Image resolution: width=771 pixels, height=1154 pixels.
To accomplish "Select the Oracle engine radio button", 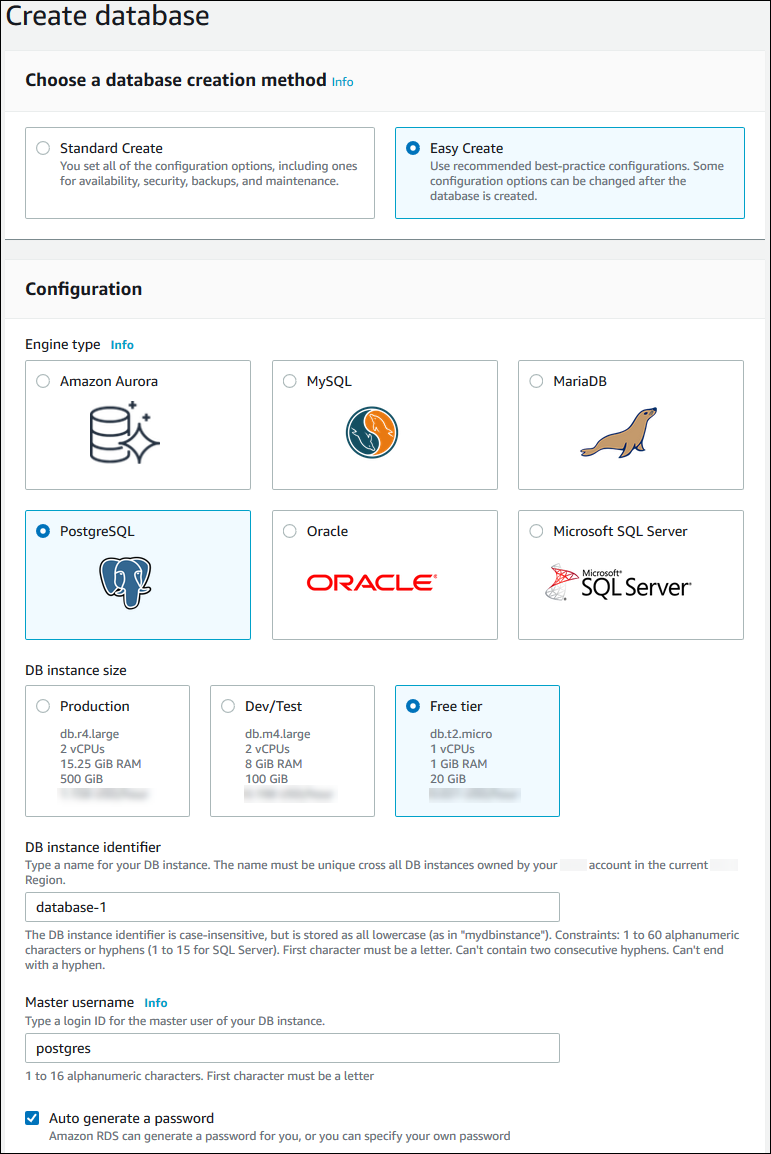I will coord(290,531).
